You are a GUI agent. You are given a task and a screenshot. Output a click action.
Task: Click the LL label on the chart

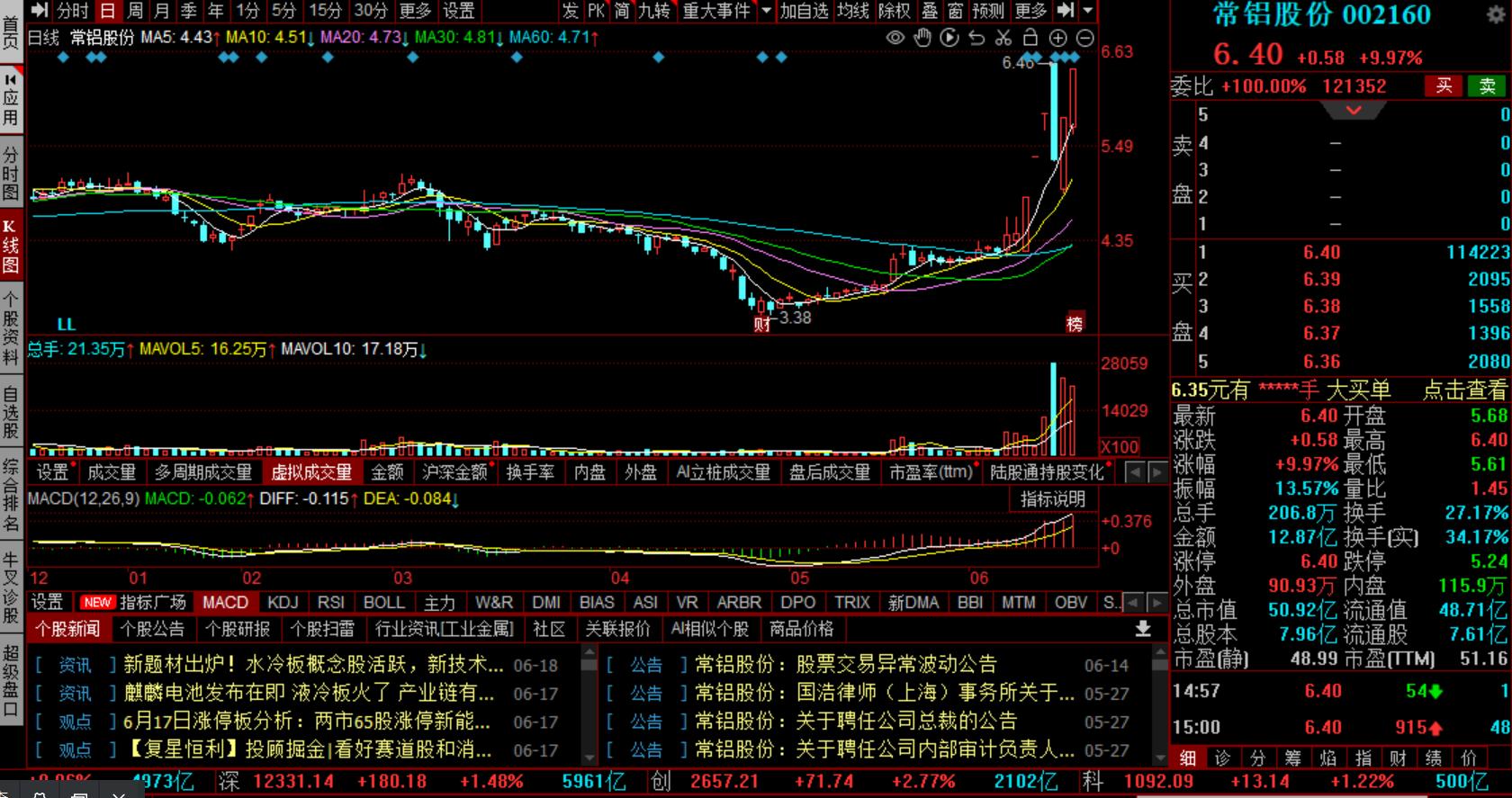point(67,324)
